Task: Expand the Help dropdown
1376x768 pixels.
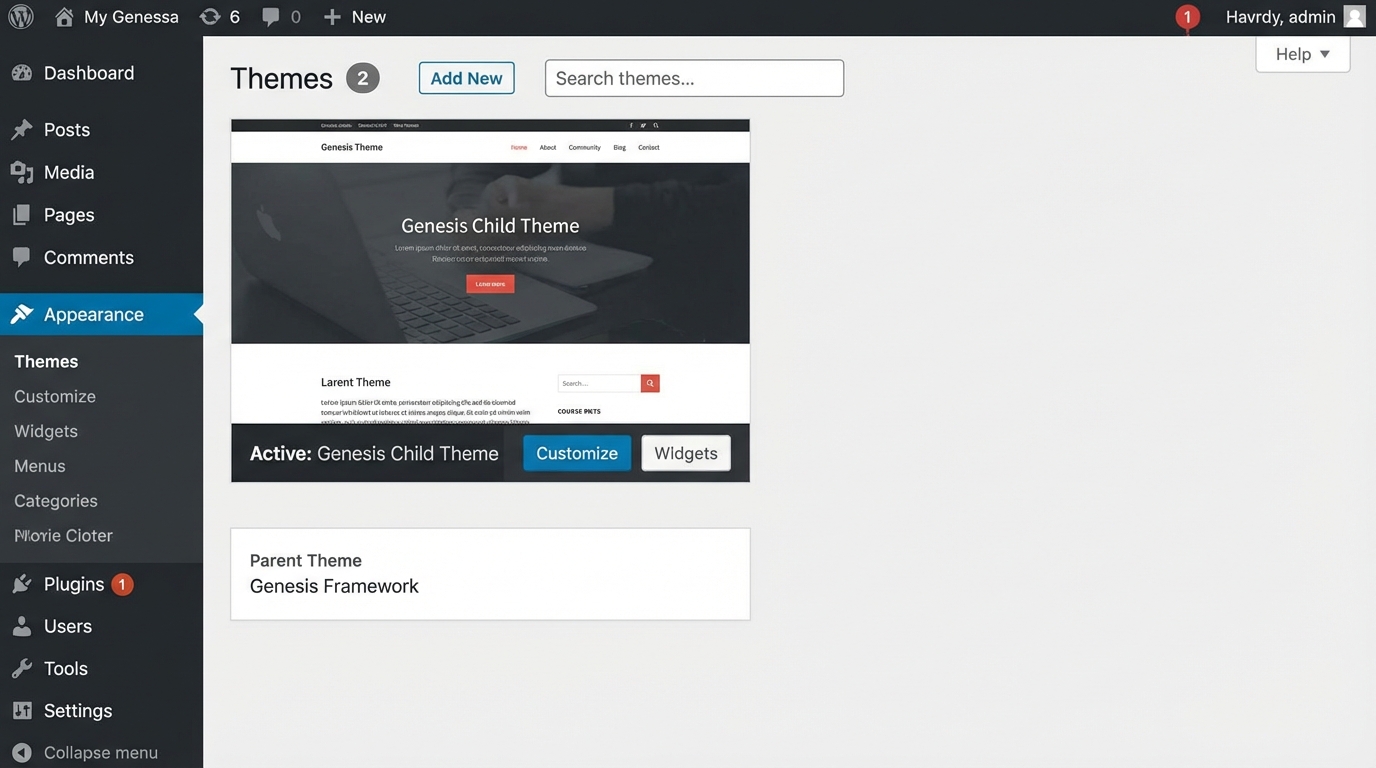Action: [x=1301, y=54]
